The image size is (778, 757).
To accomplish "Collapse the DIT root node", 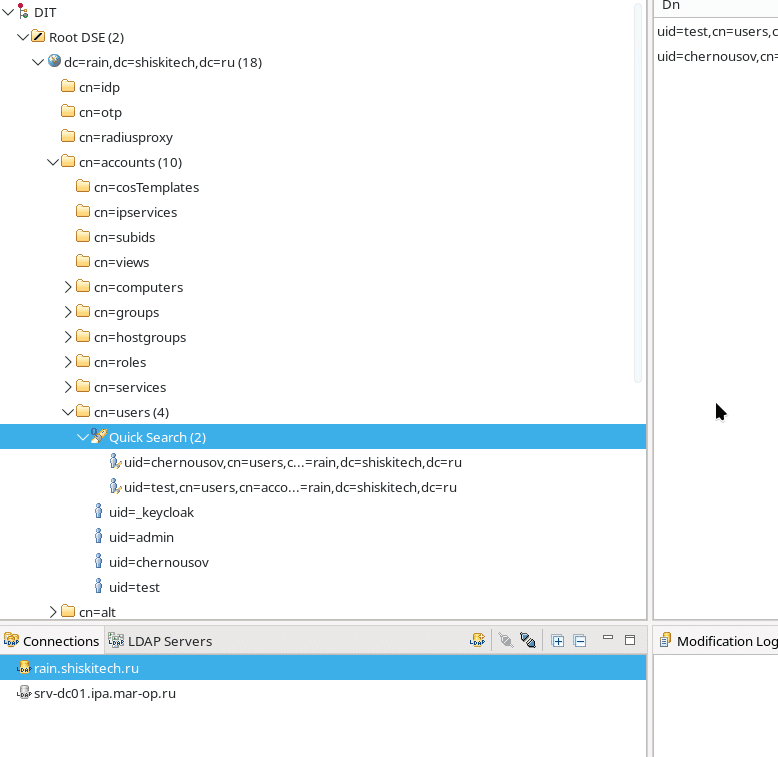I will click(8, 12).
